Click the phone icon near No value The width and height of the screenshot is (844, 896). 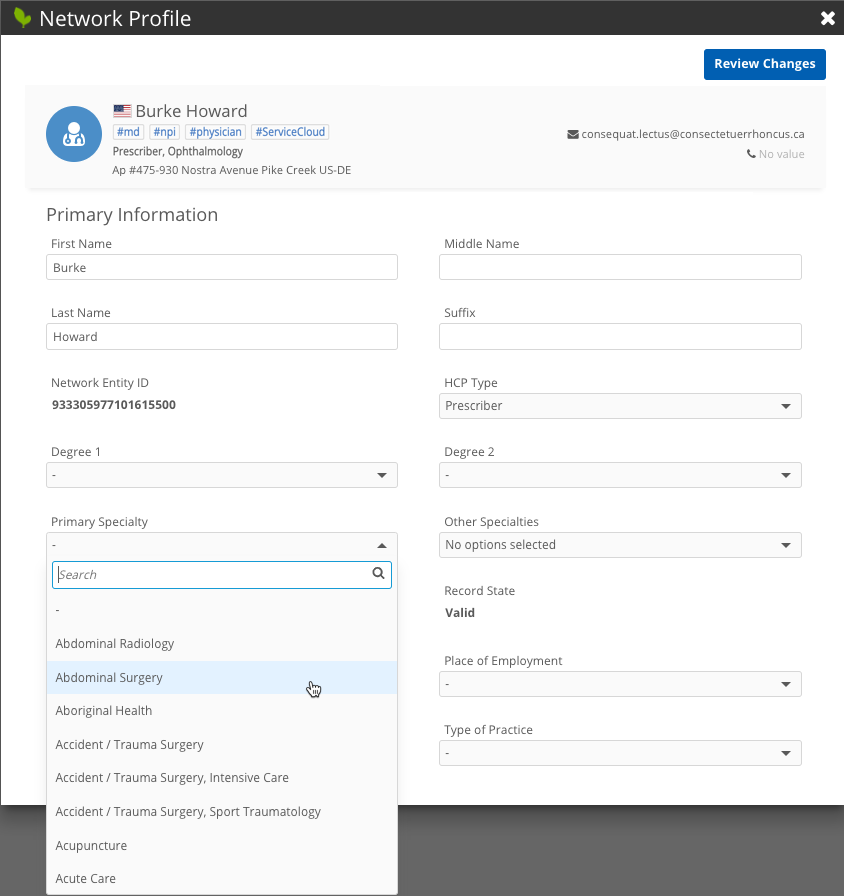click(x=751, y=154)
